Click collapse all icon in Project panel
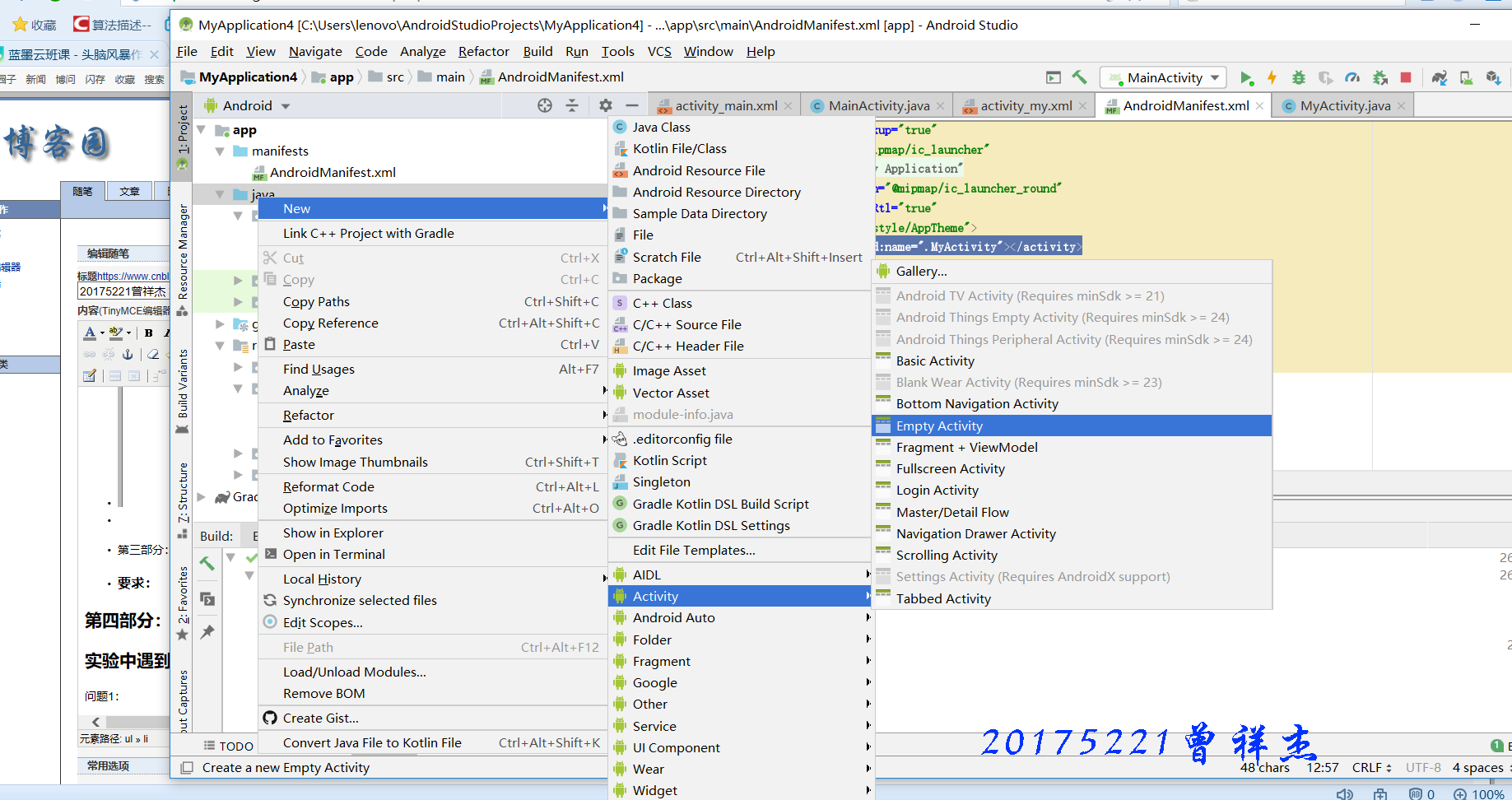Screen dimensions: 1512x800 (x=572, y=105)
